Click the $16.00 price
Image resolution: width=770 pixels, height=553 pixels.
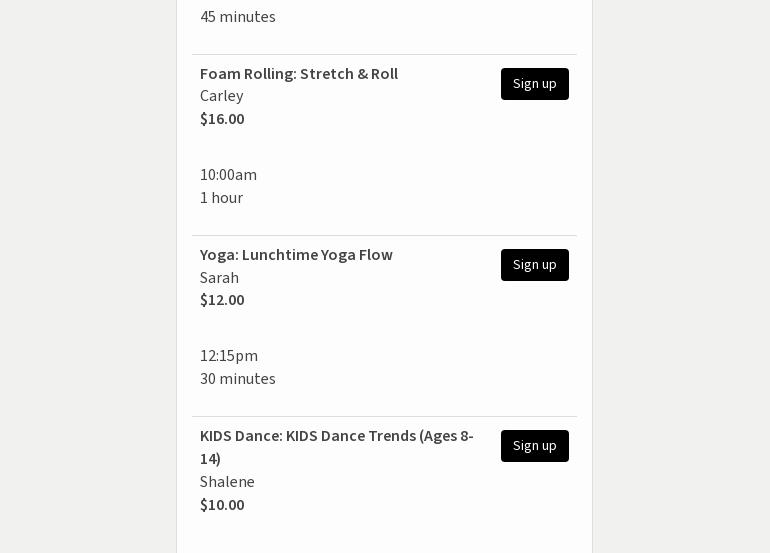[222, 119]
